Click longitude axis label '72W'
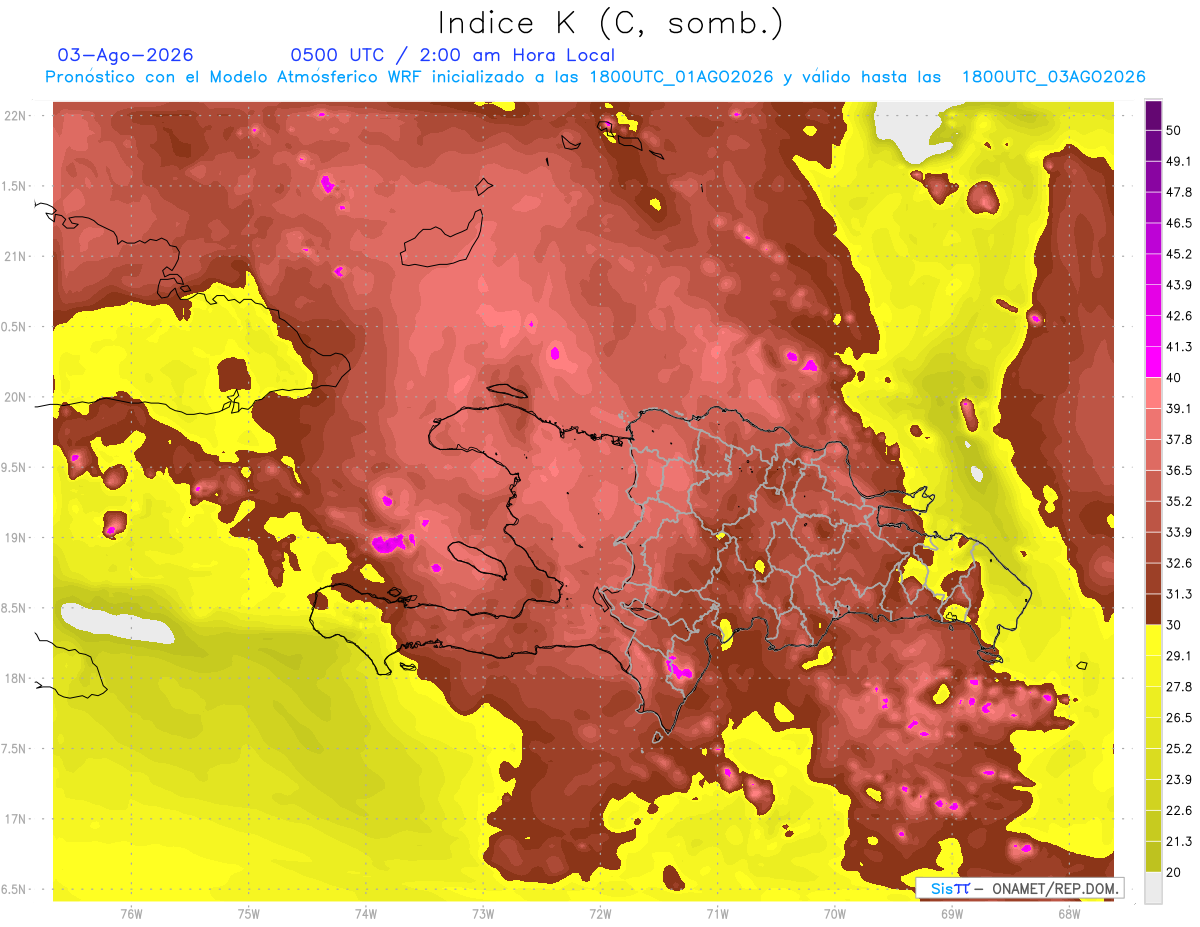Image resolution: width=1200 pixels, height=927 pixels. tap(600, 914)
